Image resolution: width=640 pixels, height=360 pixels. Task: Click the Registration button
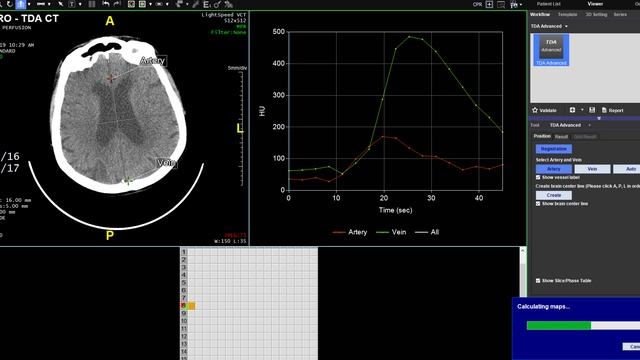click(553, 149)
